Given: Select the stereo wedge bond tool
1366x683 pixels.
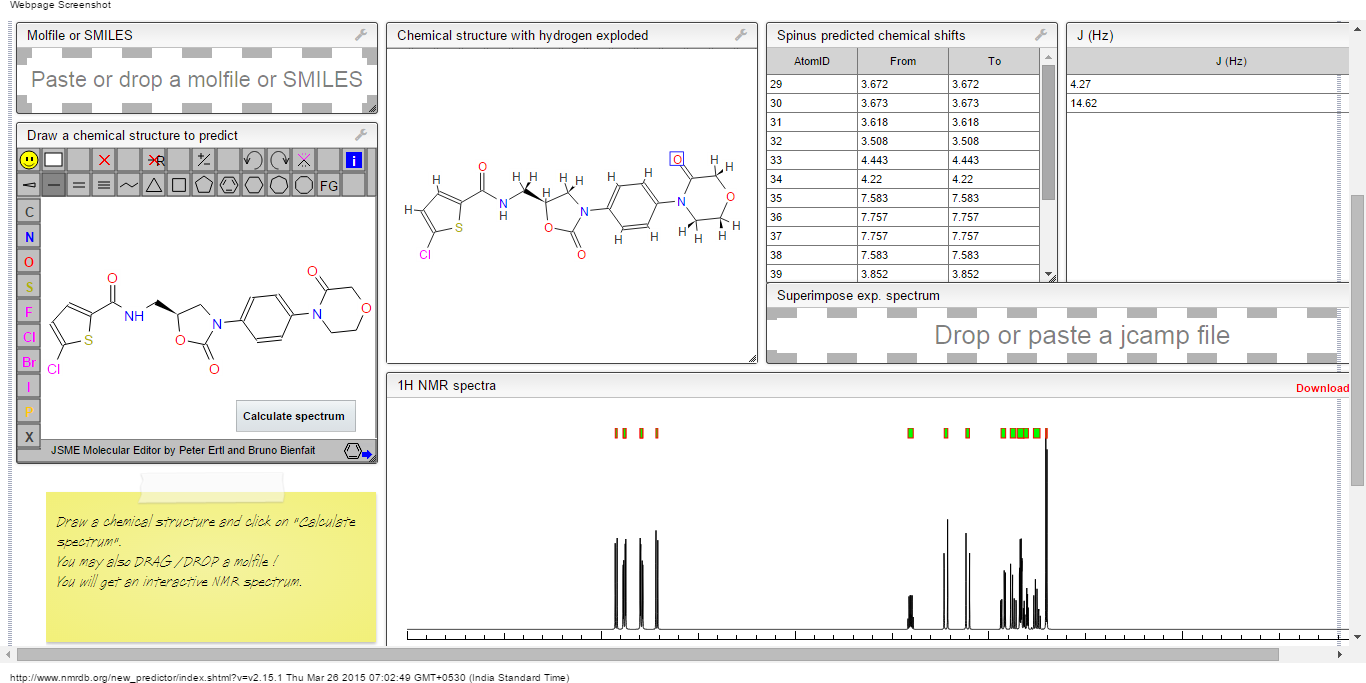Looking at the screenshot, I should coord(29,185).
